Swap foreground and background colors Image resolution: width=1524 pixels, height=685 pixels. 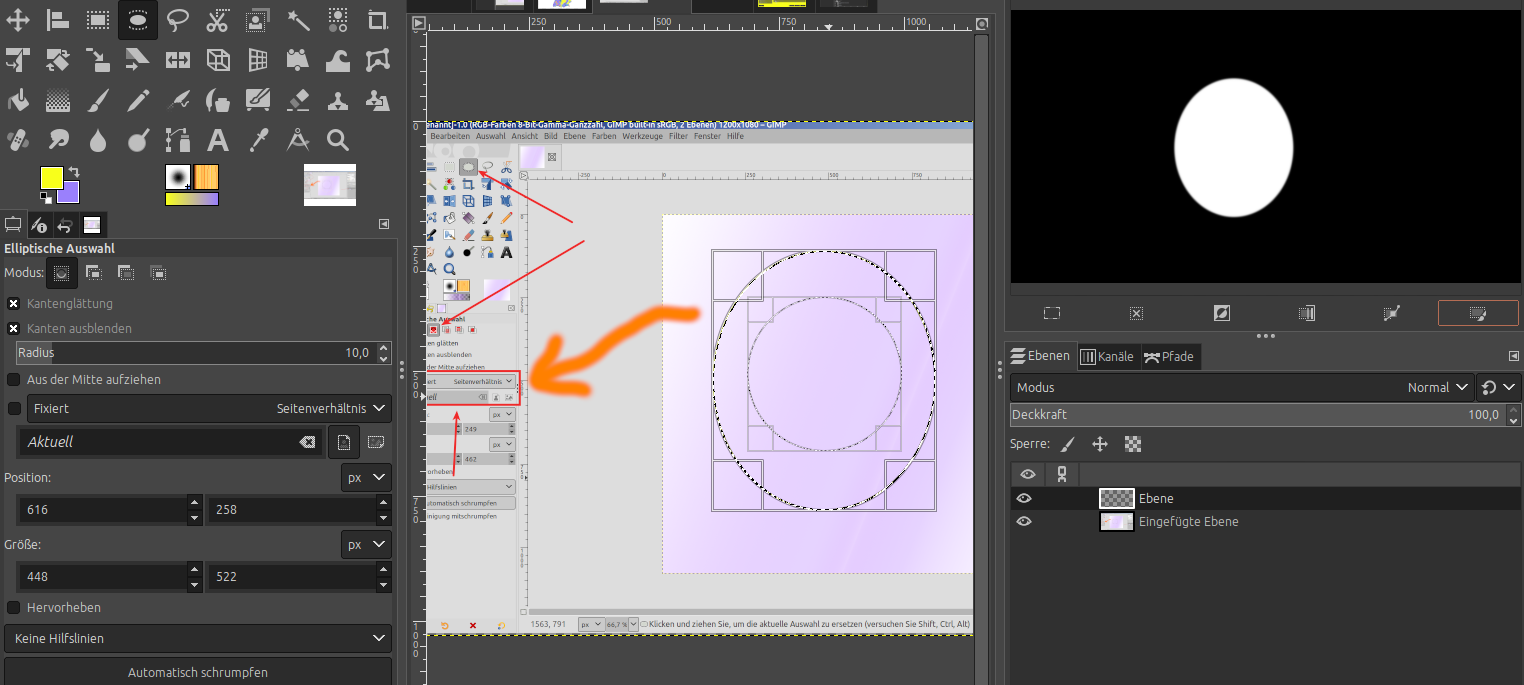click(73, 173)
